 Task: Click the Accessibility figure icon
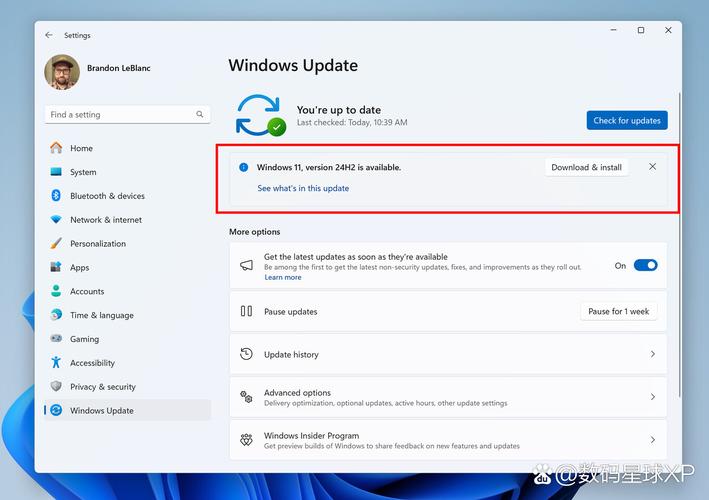coord(56,362)
